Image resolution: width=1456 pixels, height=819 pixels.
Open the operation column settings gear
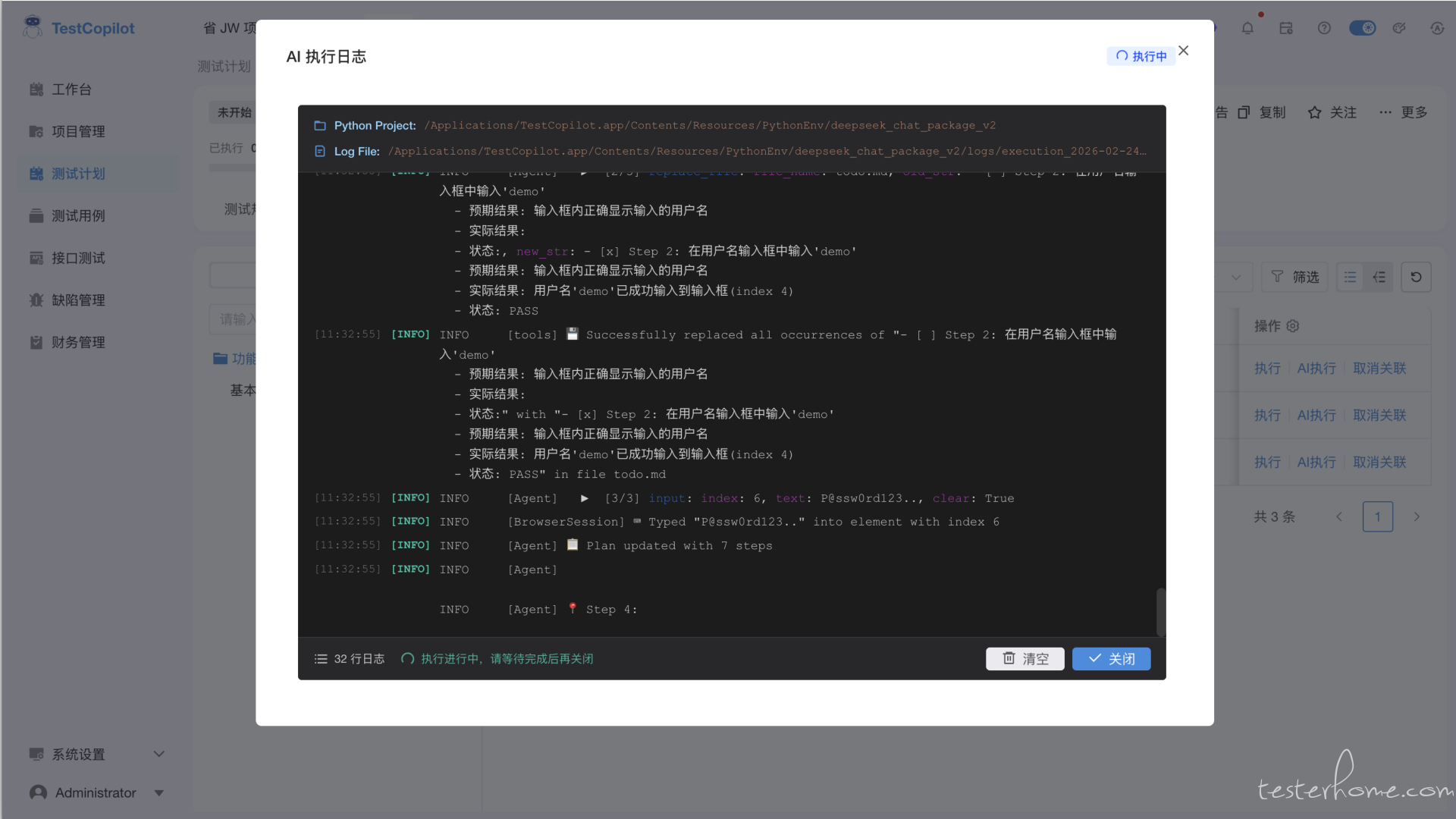pos(1293,325)
